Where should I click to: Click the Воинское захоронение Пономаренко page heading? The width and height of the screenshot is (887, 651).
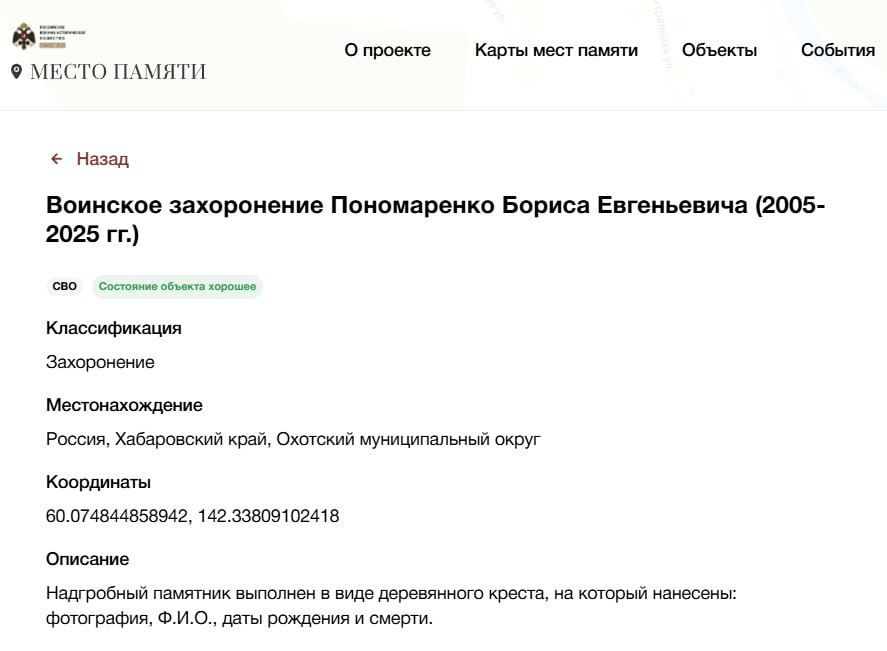coord(435,221)
